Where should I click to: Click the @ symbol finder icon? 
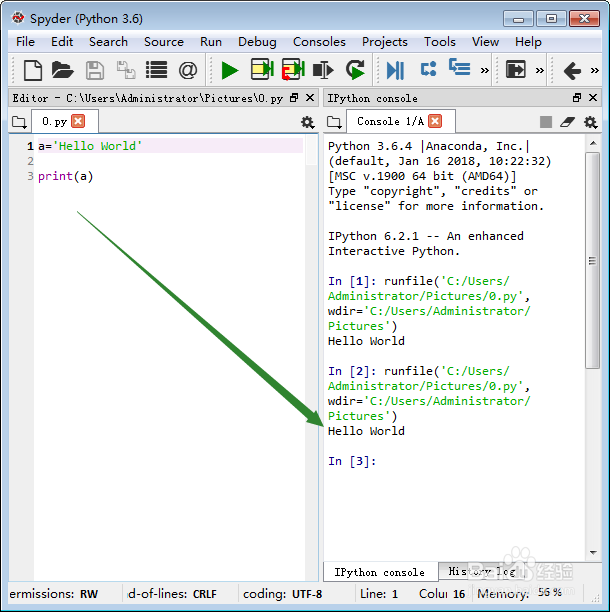click(188, 71)
